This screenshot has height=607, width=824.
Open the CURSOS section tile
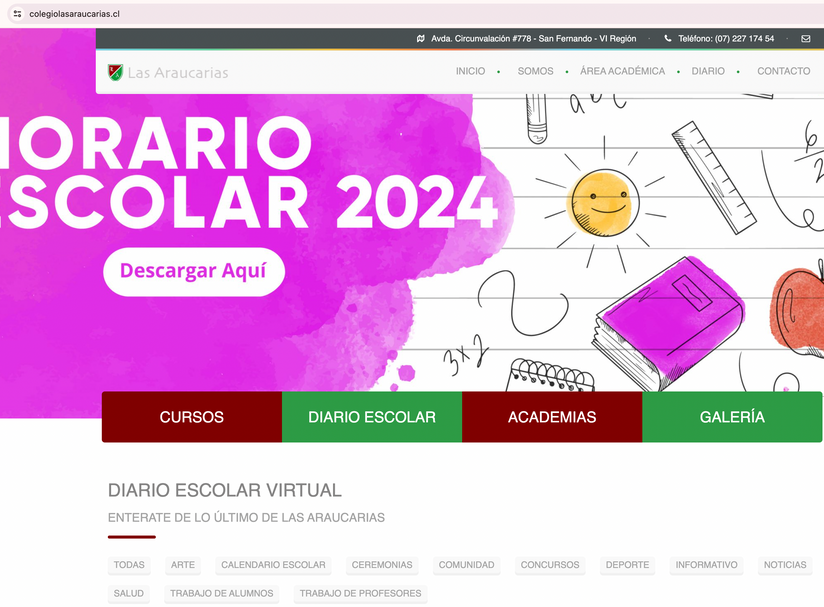[x=192, y=417]
